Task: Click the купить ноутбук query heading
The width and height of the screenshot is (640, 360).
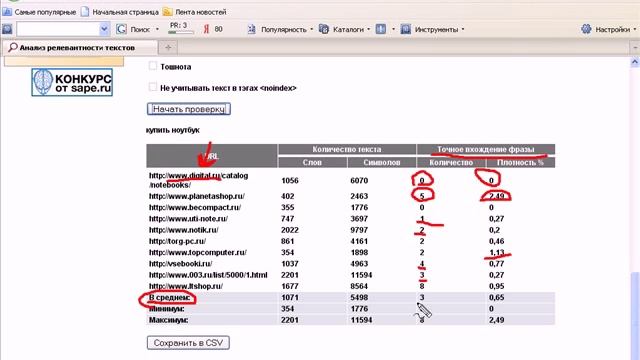Action: (173, 130)
